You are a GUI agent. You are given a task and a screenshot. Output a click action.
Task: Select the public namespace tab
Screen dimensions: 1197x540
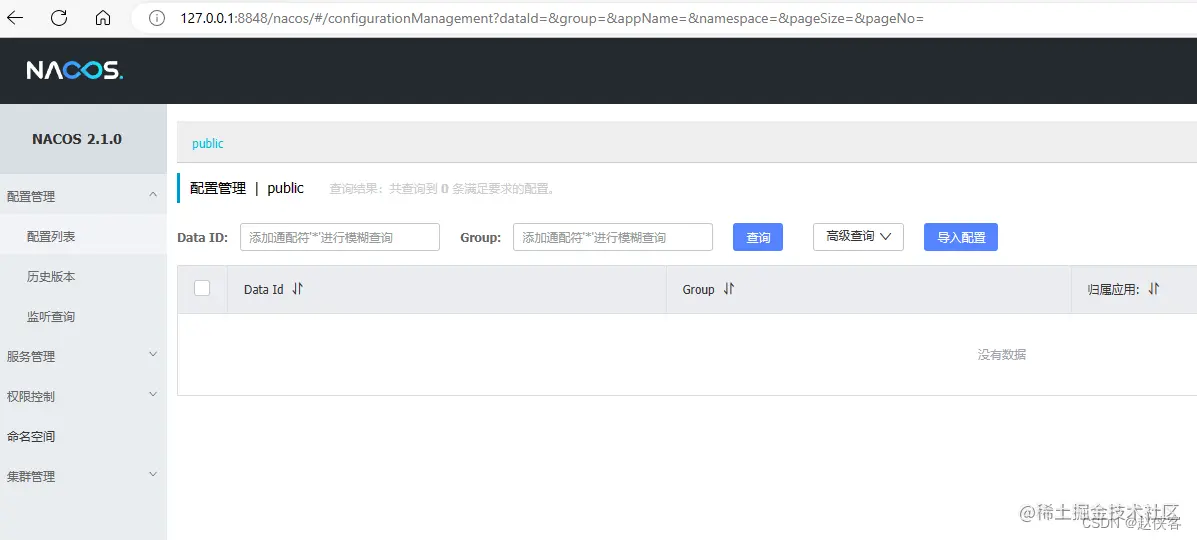tap(208, 144)
